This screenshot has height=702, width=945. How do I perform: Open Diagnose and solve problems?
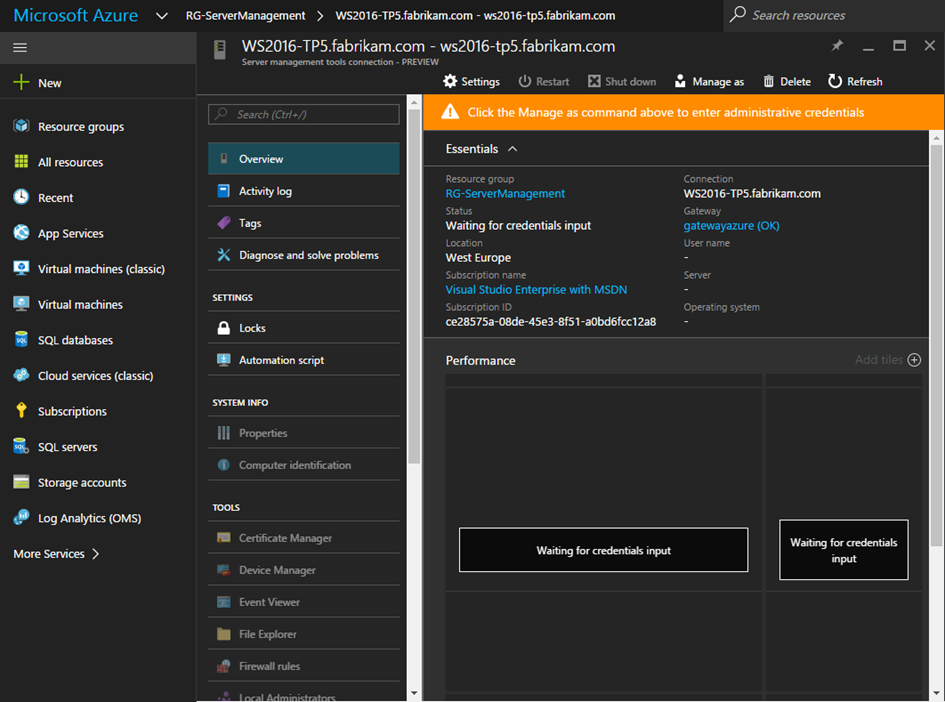point(304,255)
